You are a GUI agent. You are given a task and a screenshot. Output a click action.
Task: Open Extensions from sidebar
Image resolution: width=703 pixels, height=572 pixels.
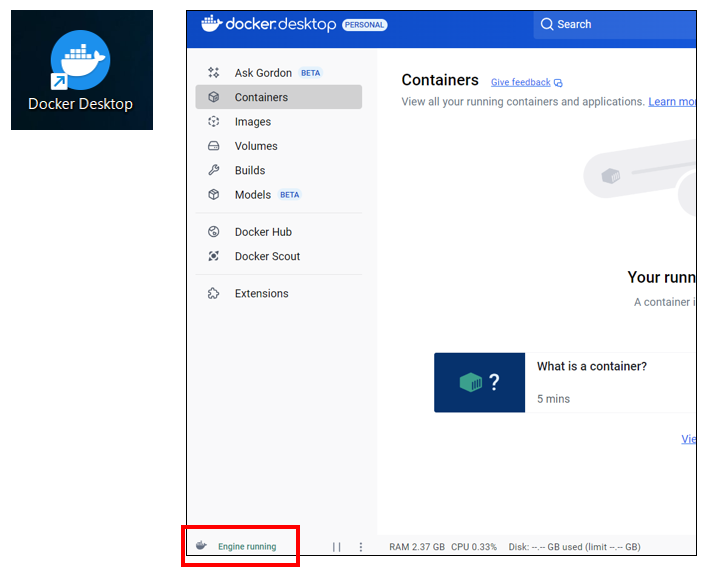coord(278,293)
